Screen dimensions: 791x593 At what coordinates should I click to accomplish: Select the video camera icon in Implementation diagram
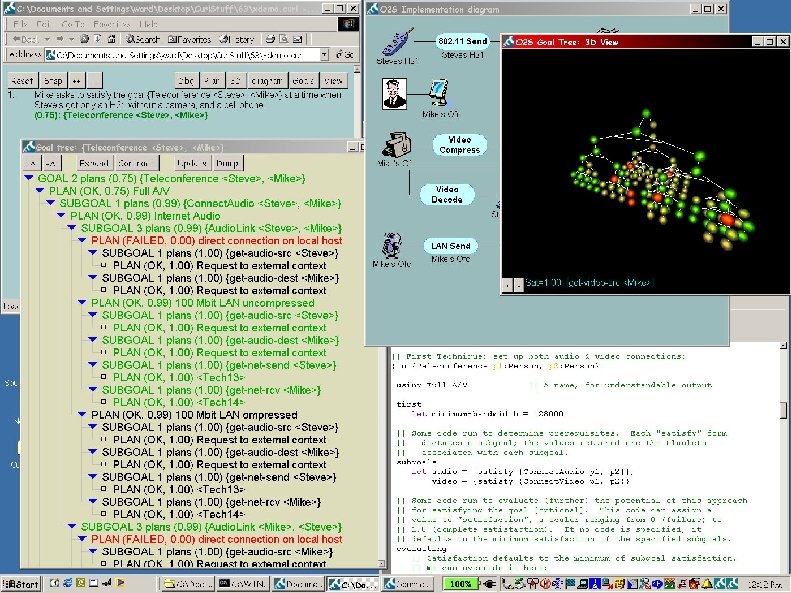pyautogui.click(x=396, y=146)
